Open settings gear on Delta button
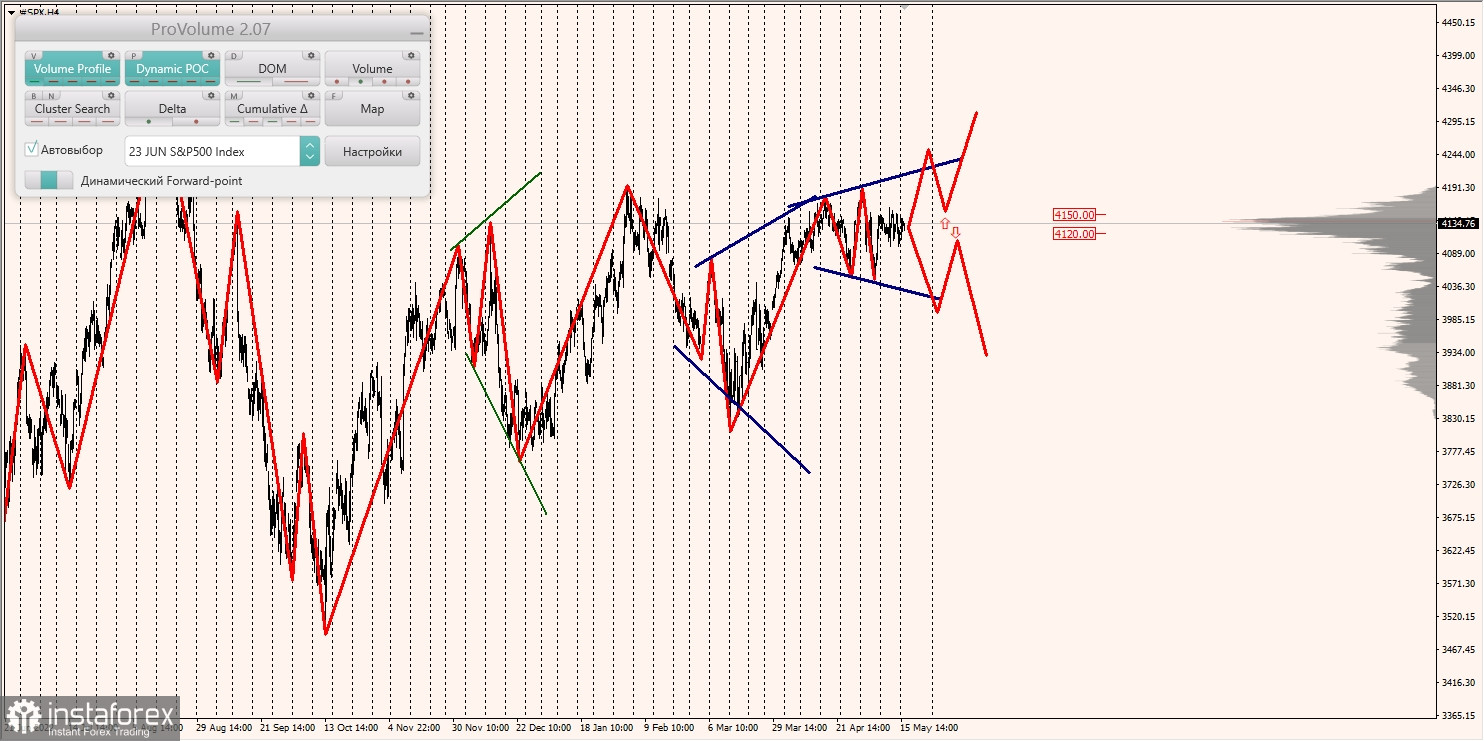This screenshot has height=741, width=1484. pos(211,96)
